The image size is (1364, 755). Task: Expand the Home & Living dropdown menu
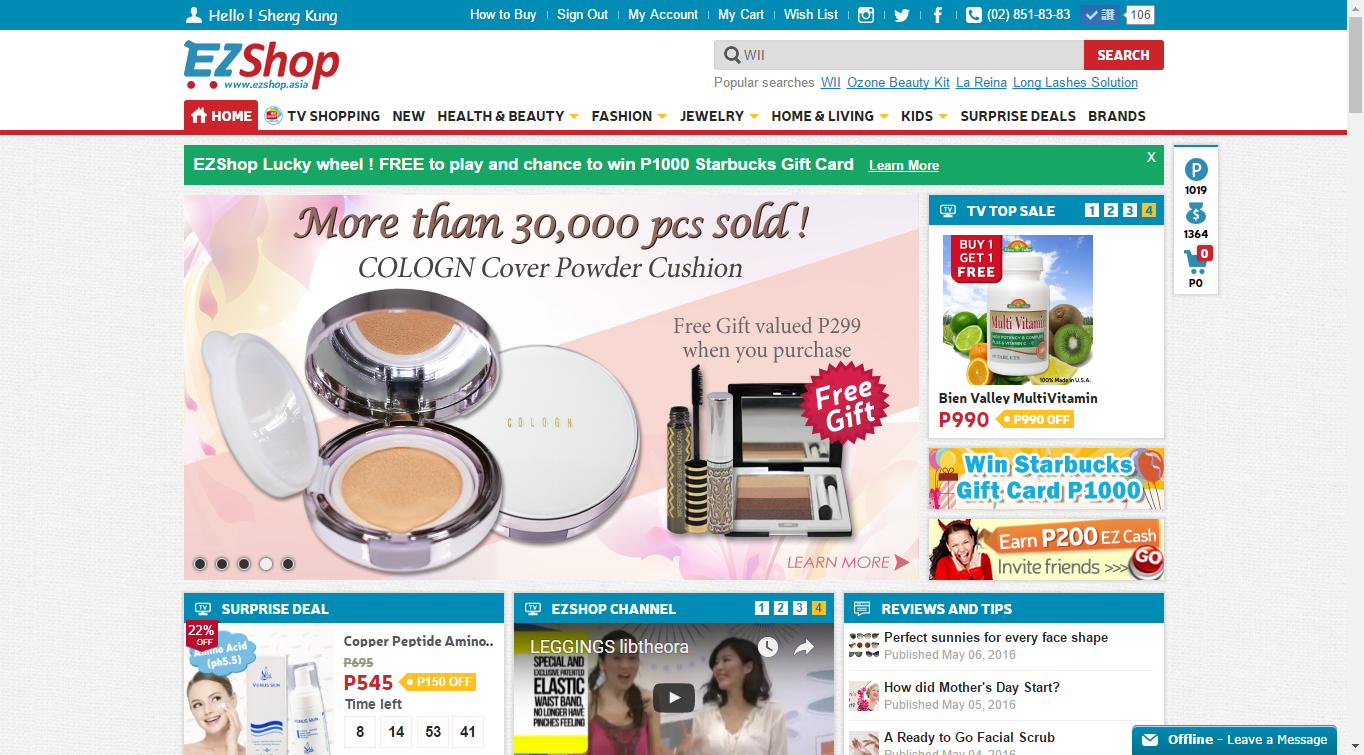click(830, 116)
